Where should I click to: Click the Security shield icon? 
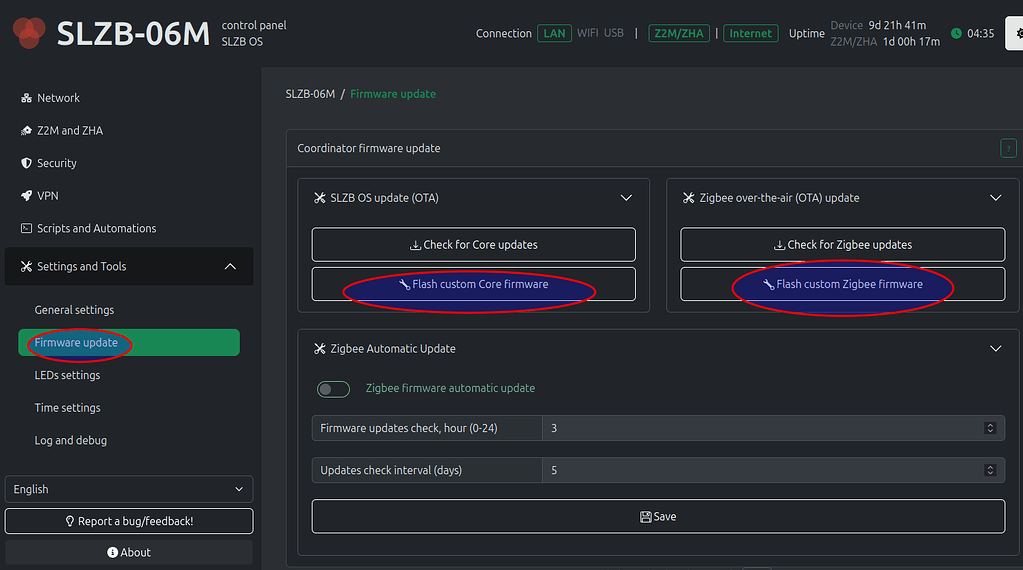click(26, 163)
